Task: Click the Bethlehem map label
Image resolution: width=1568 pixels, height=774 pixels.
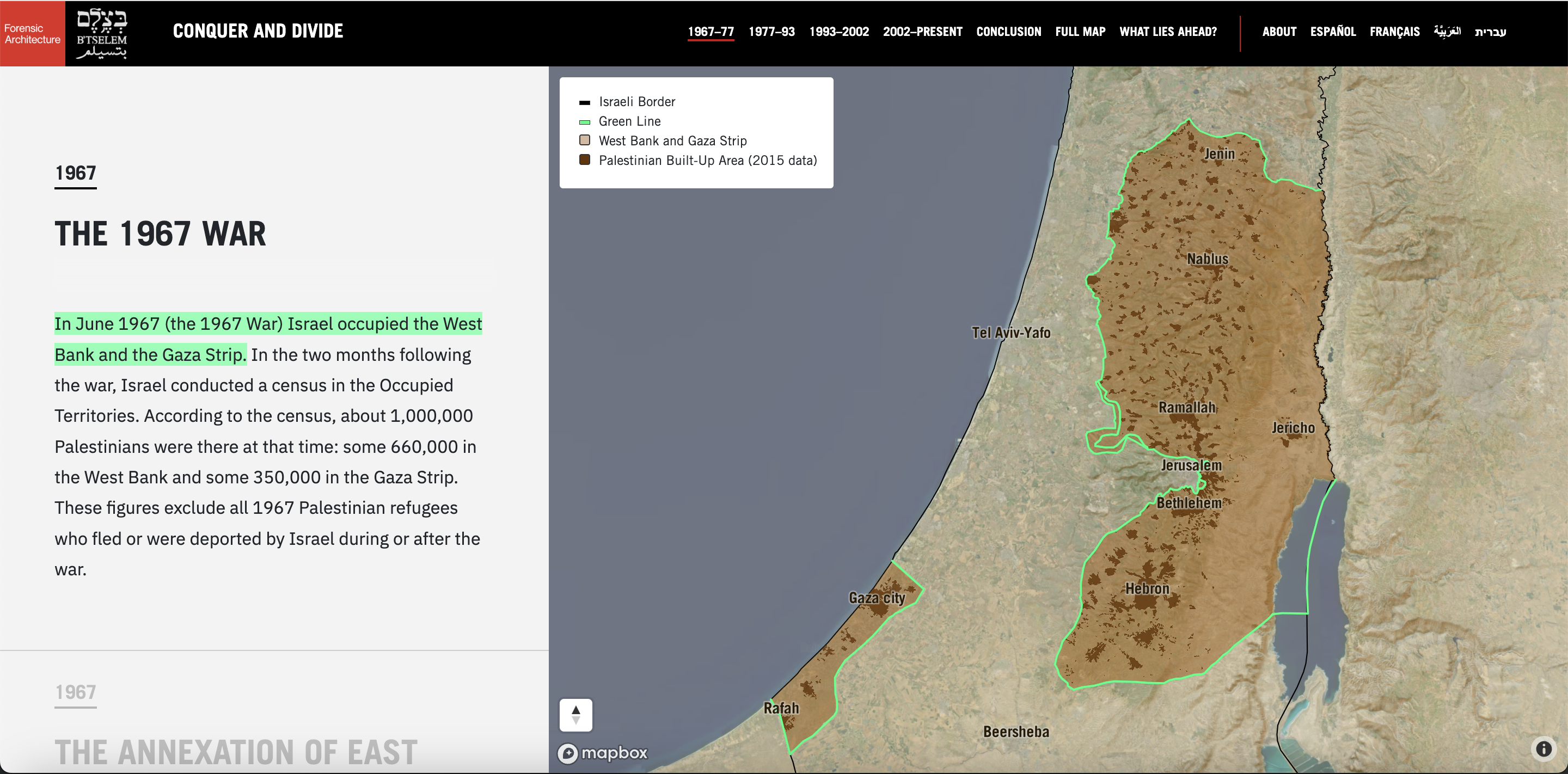Action: [1189, 503]
